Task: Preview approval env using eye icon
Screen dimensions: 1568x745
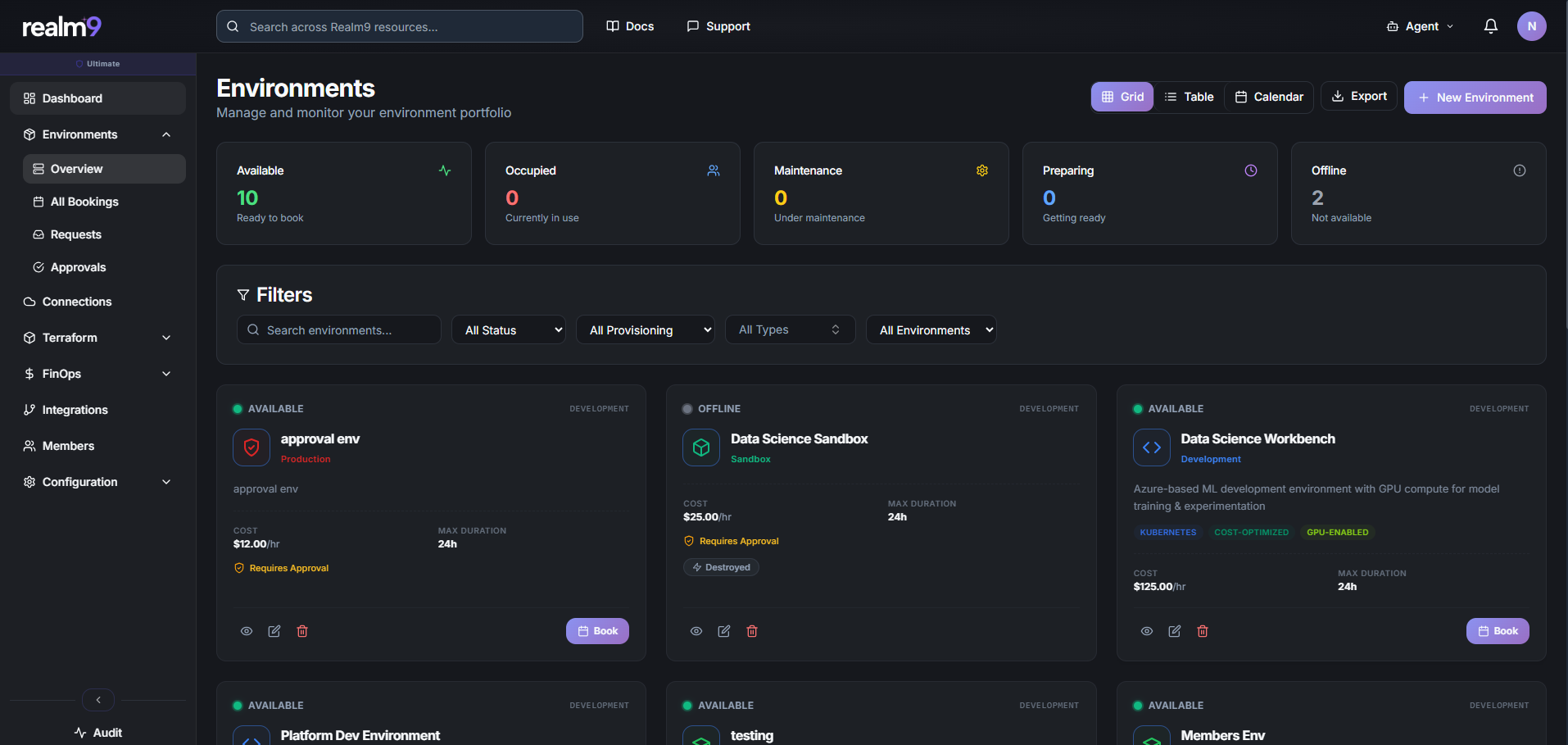Action: coord(246,630)
